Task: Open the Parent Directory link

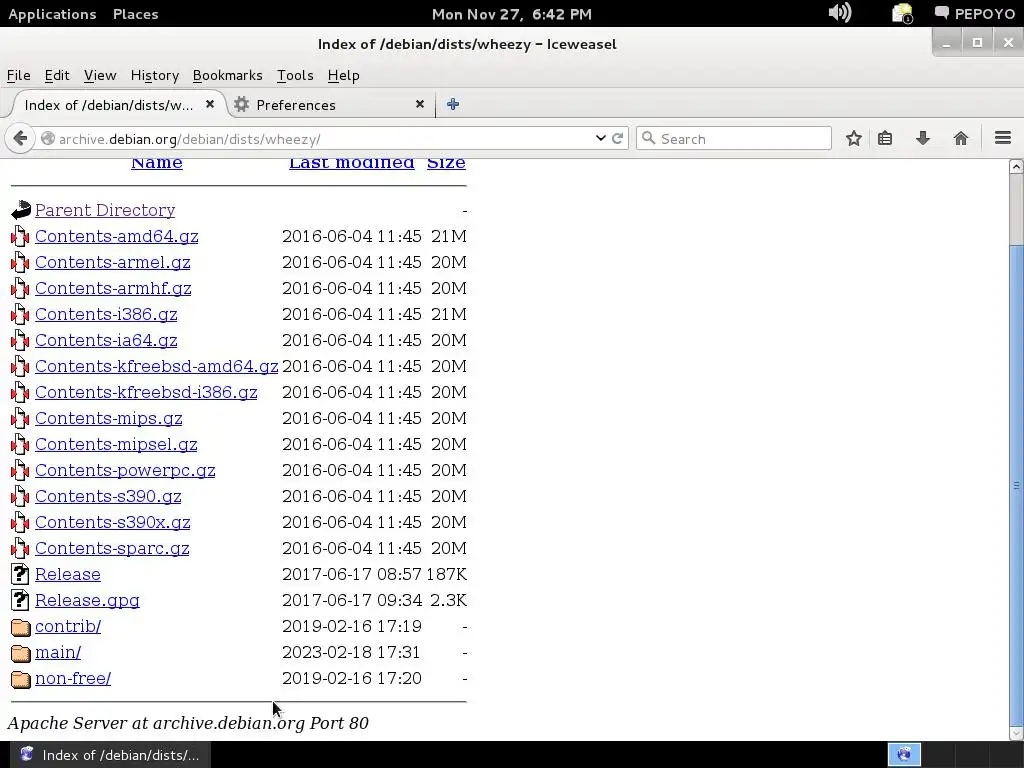Action: [x=105, y=210]
